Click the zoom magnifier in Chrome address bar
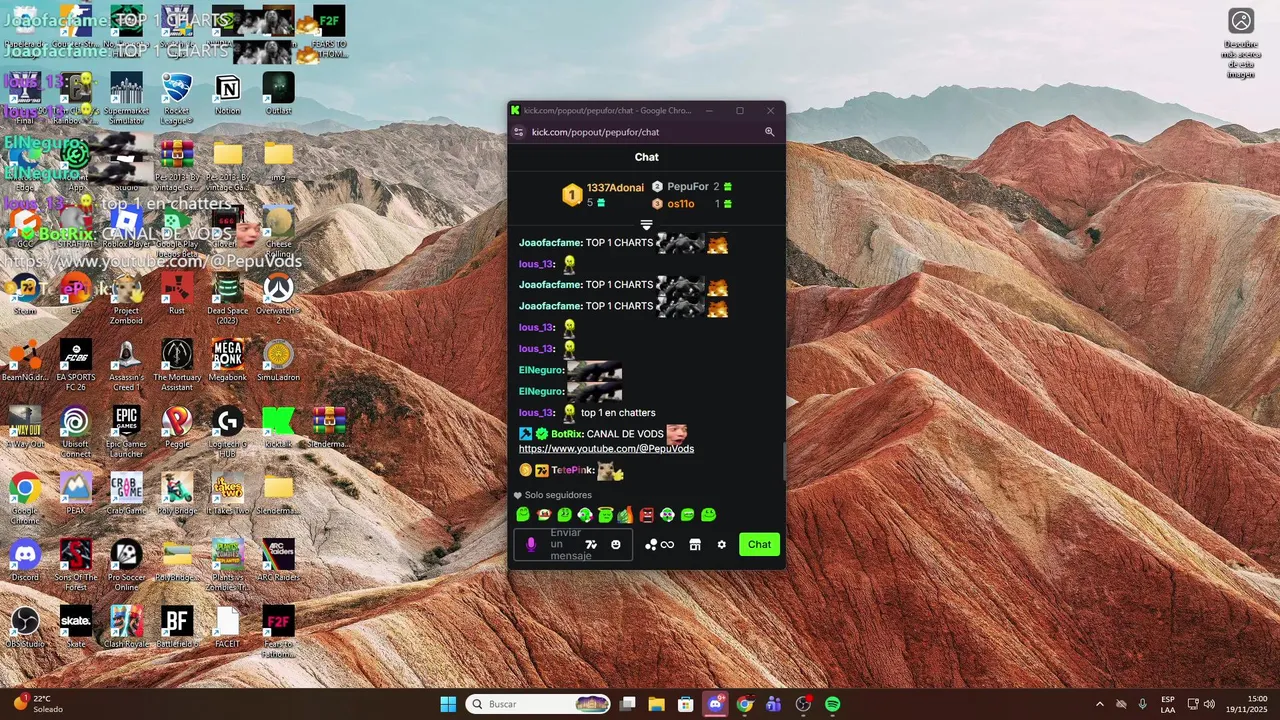 (770, 132)
